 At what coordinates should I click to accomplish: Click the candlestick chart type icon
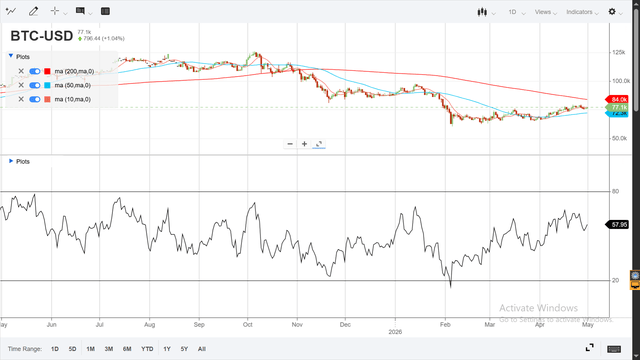[482, 12]
